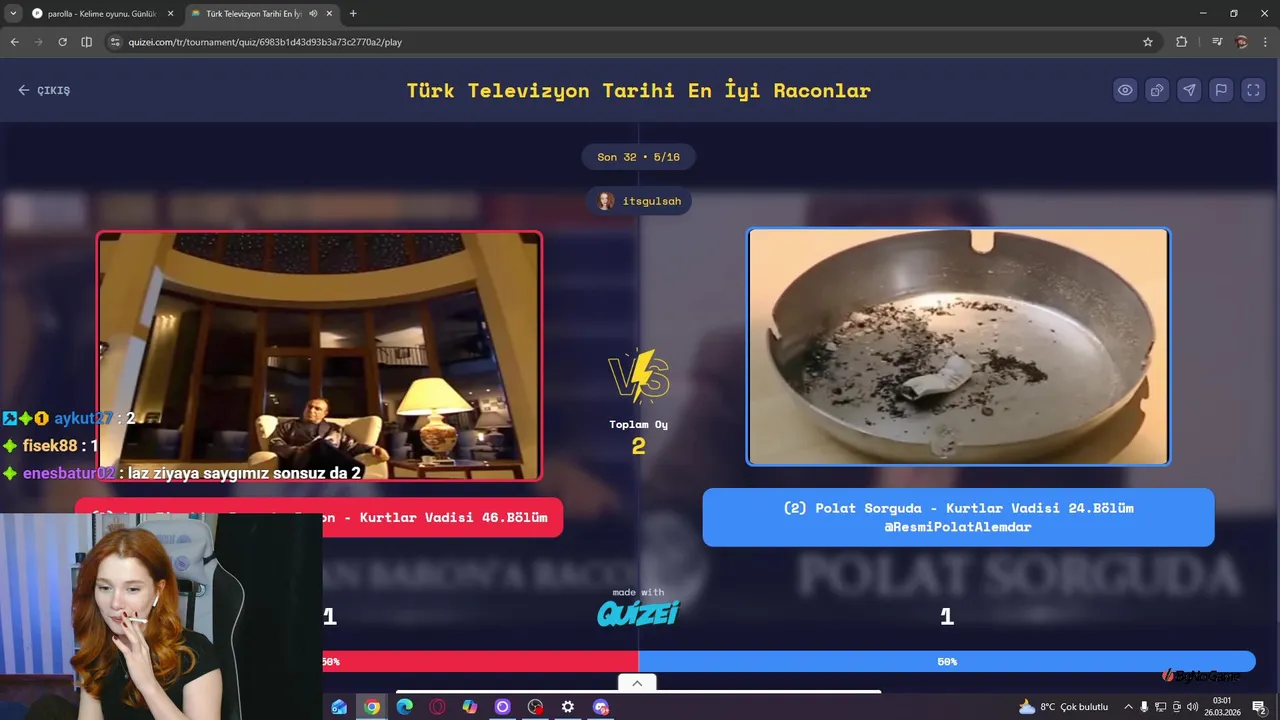1280x720 pixels.
Task: Open Windows Settings gear in taskbar
Action: (568, 707)
